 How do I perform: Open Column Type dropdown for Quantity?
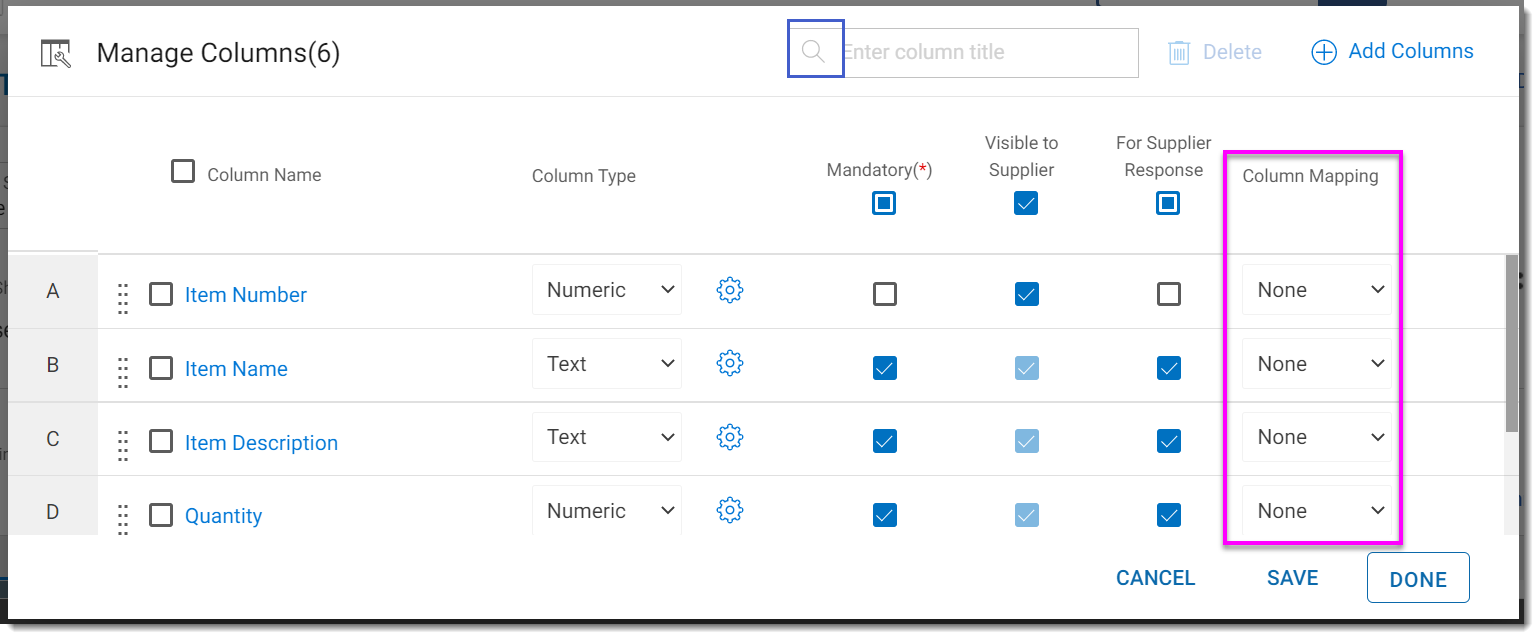coord(607,511)
